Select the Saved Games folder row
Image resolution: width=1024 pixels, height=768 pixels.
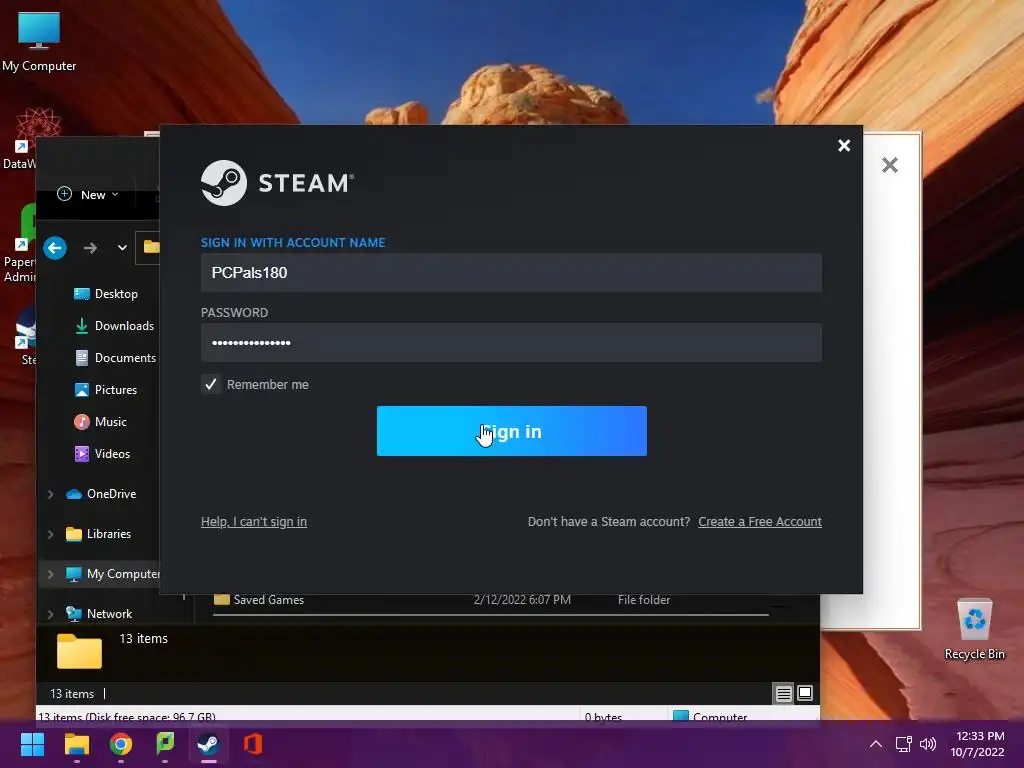490,600
